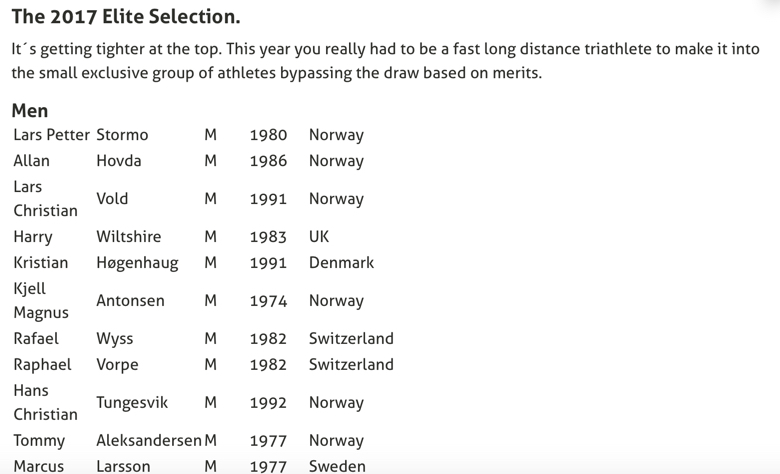Screen dimensions: 780x474
Task: Click birth year 1992 in Tungesvik's row
Action: [268, 403]
